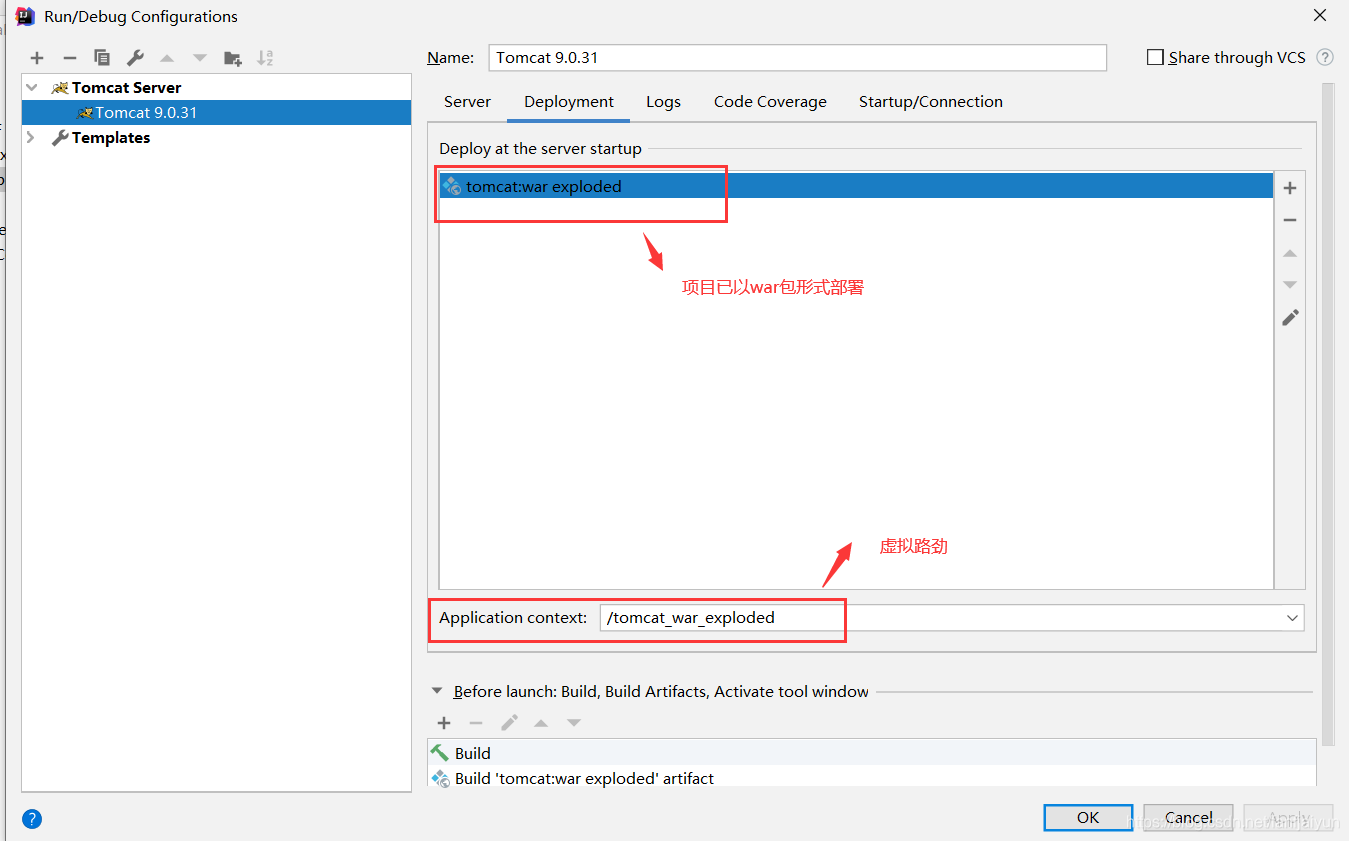Open the Logs tab
This screenshot has height=841, width=1349.
point(663,102)
